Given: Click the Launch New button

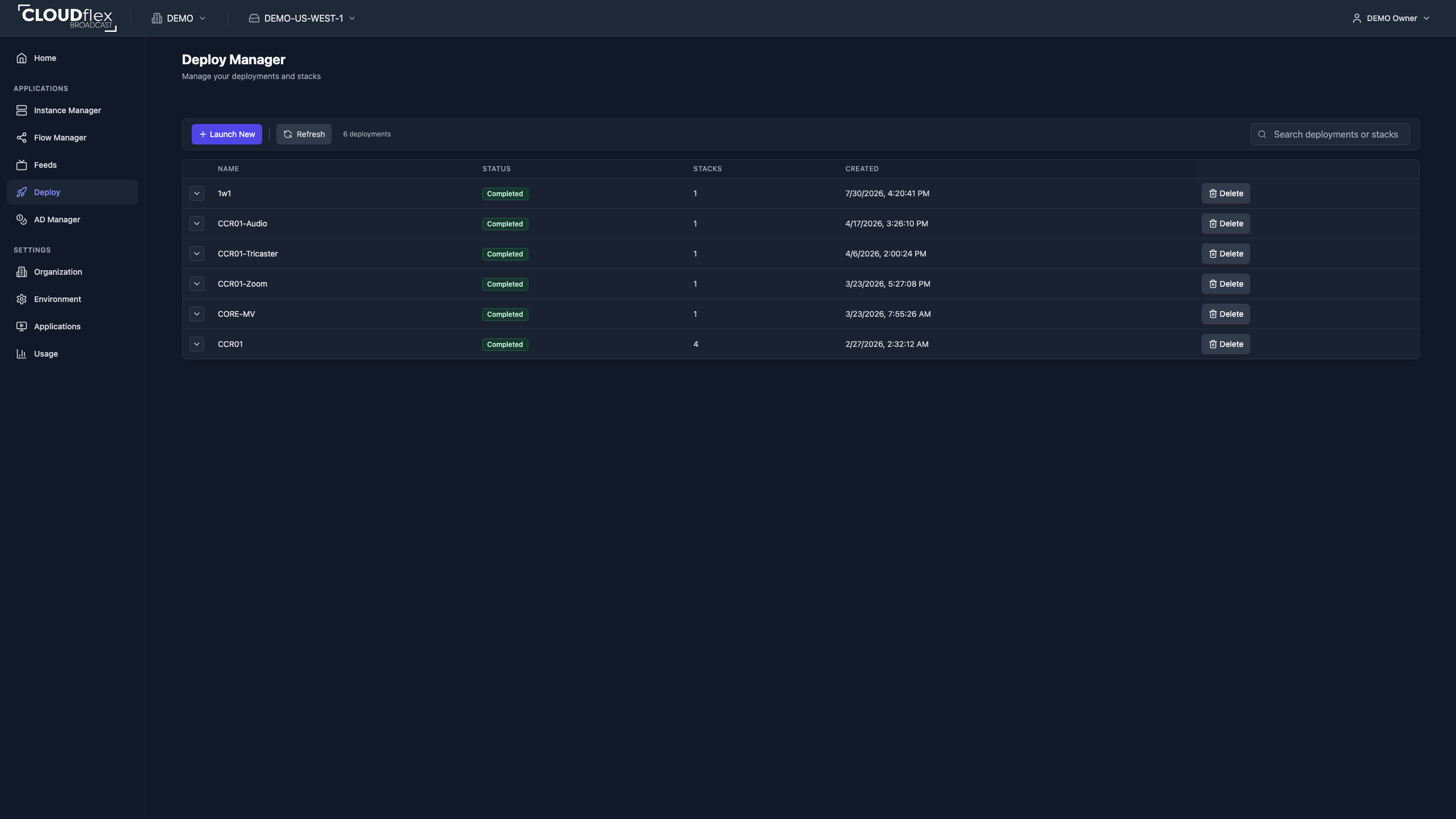Looking at the screenshot, I should (x=227, y=134).
